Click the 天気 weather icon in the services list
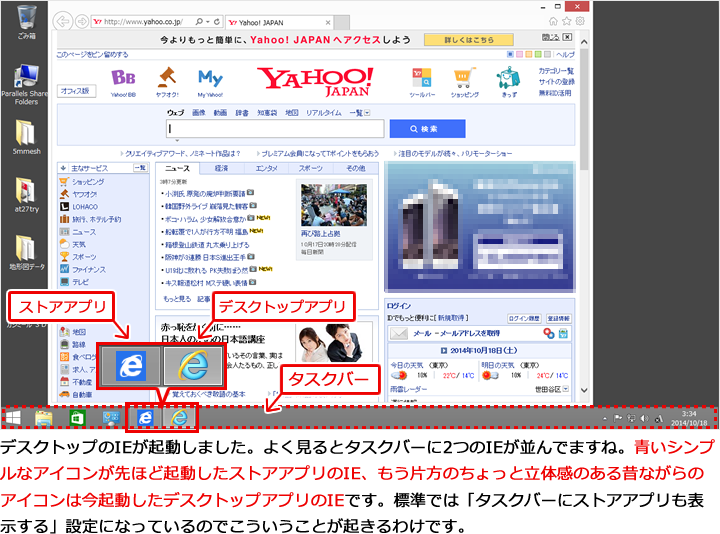Viewport: 720px width, 534px height. [x=65, y=244]
